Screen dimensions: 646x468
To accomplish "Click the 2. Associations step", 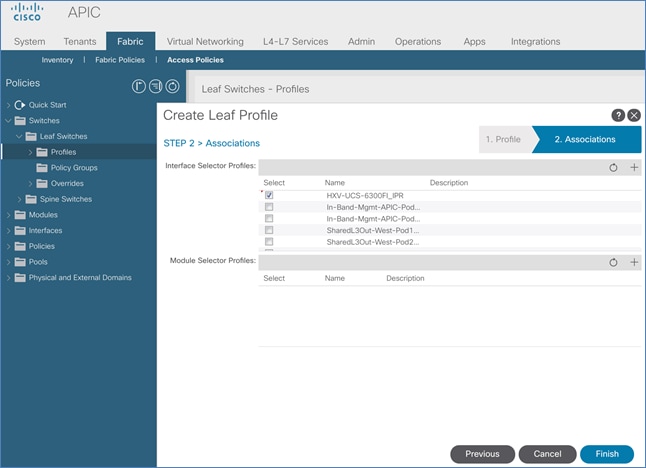I will 585,140.
